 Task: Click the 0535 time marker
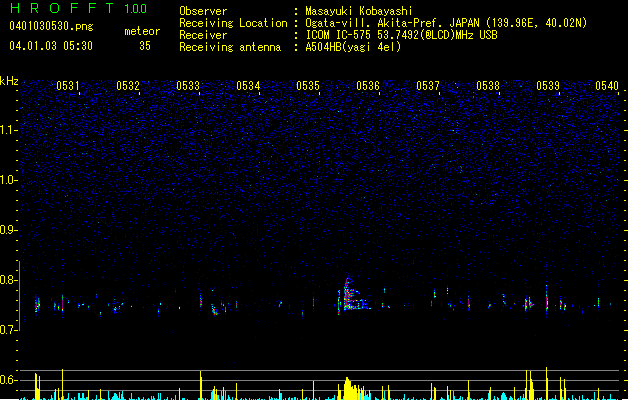point(308,86)
